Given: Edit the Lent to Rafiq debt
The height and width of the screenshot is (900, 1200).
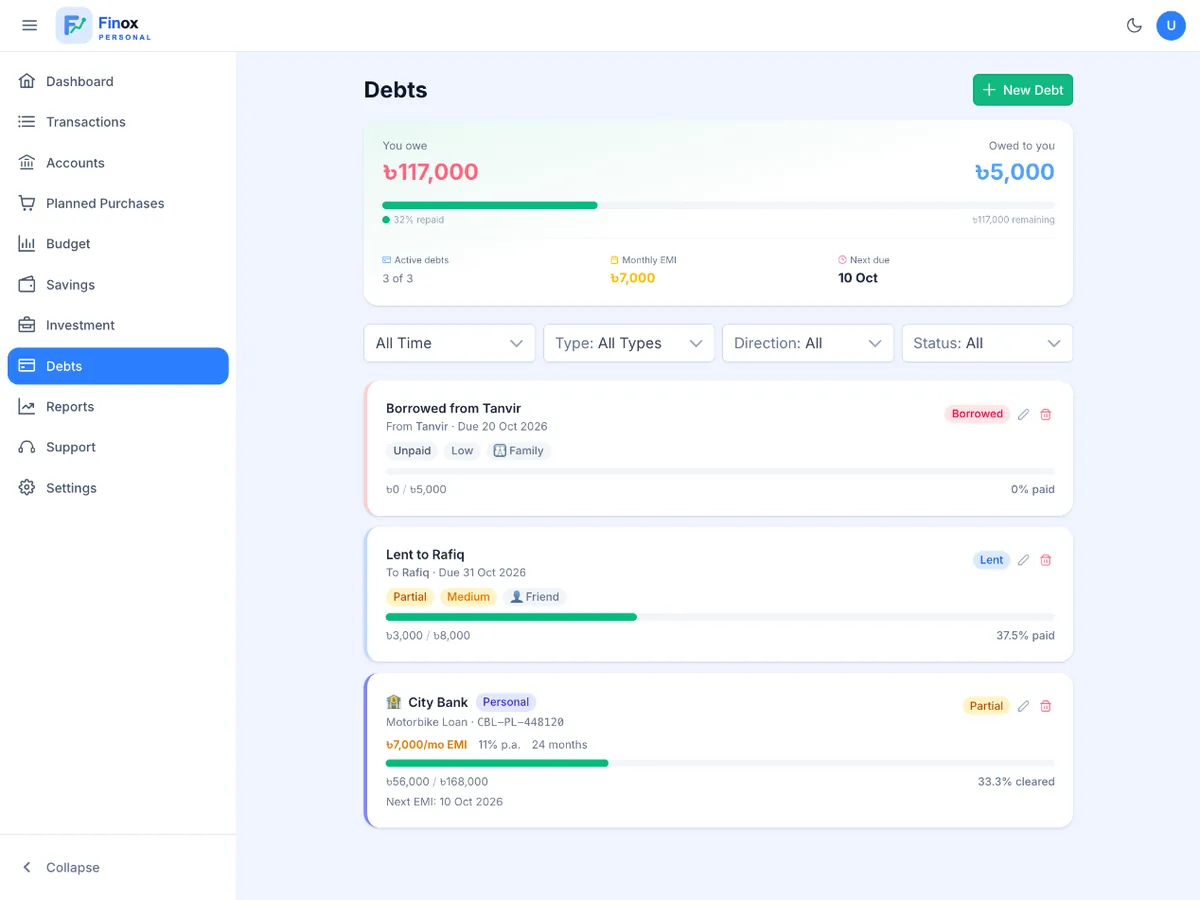Looking at the screenshot, I should 1023,560.
